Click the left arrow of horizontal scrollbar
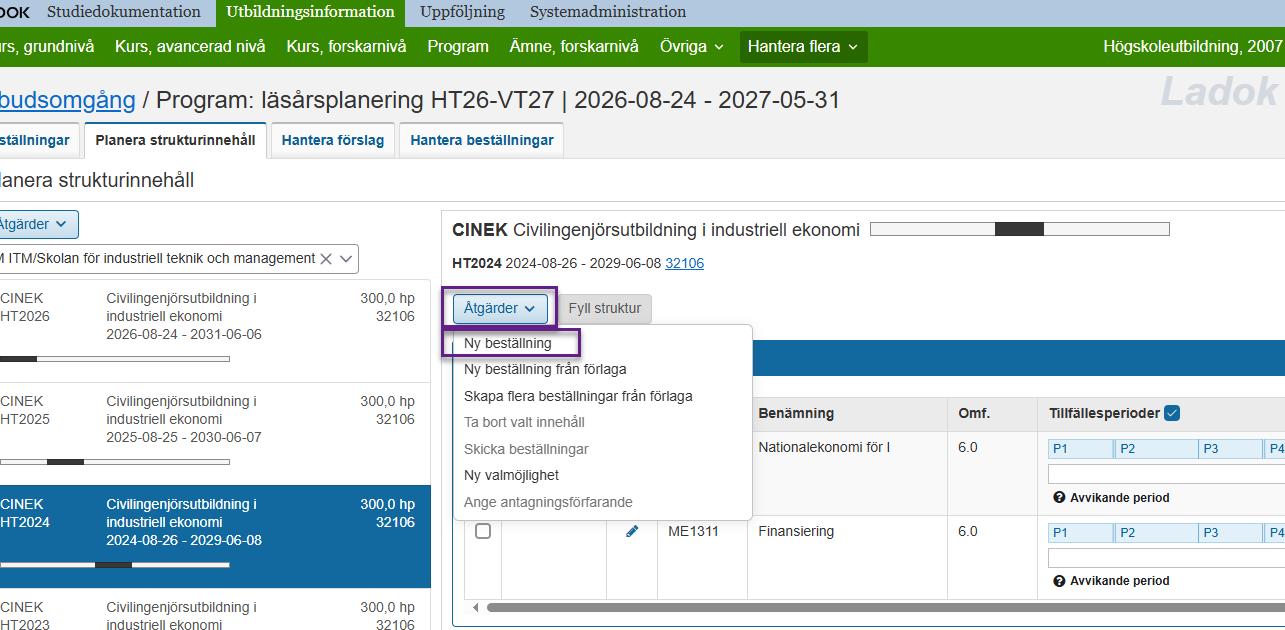The width and height of the screenshot is (1285, 630). coord(475,607)
